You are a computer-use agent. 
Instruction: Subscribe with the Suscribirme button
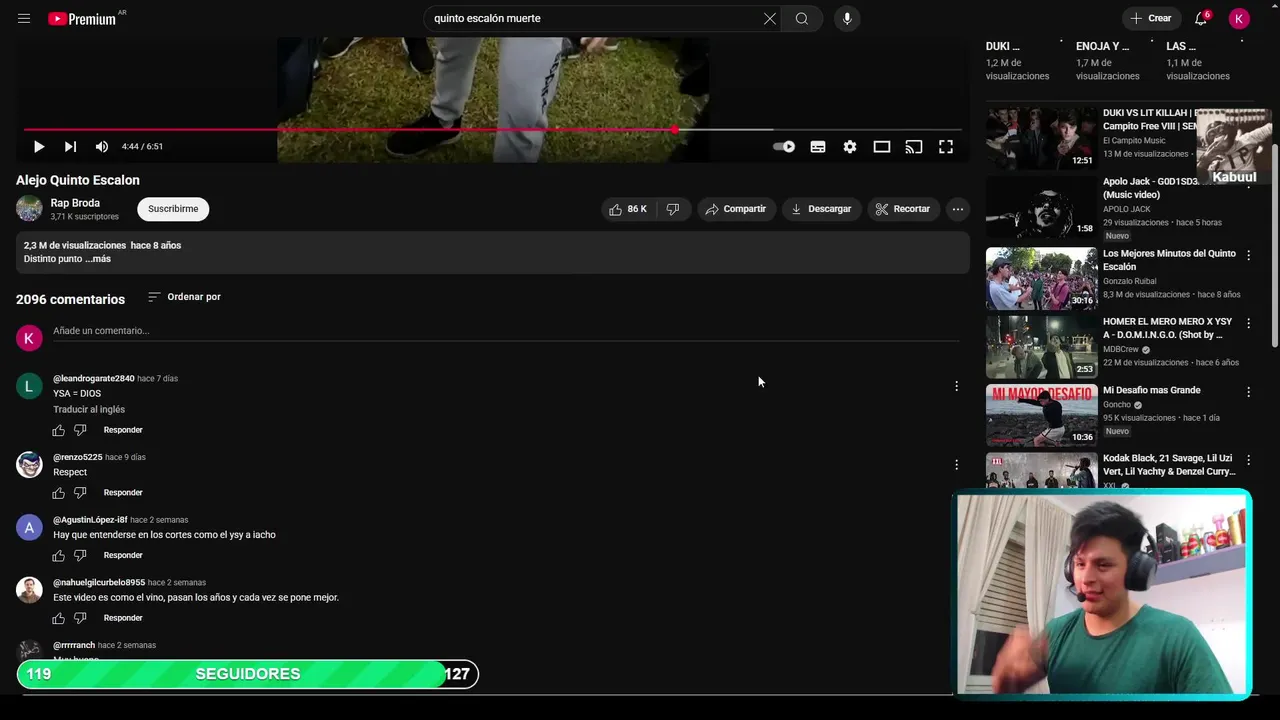click(x=173, y=208)
